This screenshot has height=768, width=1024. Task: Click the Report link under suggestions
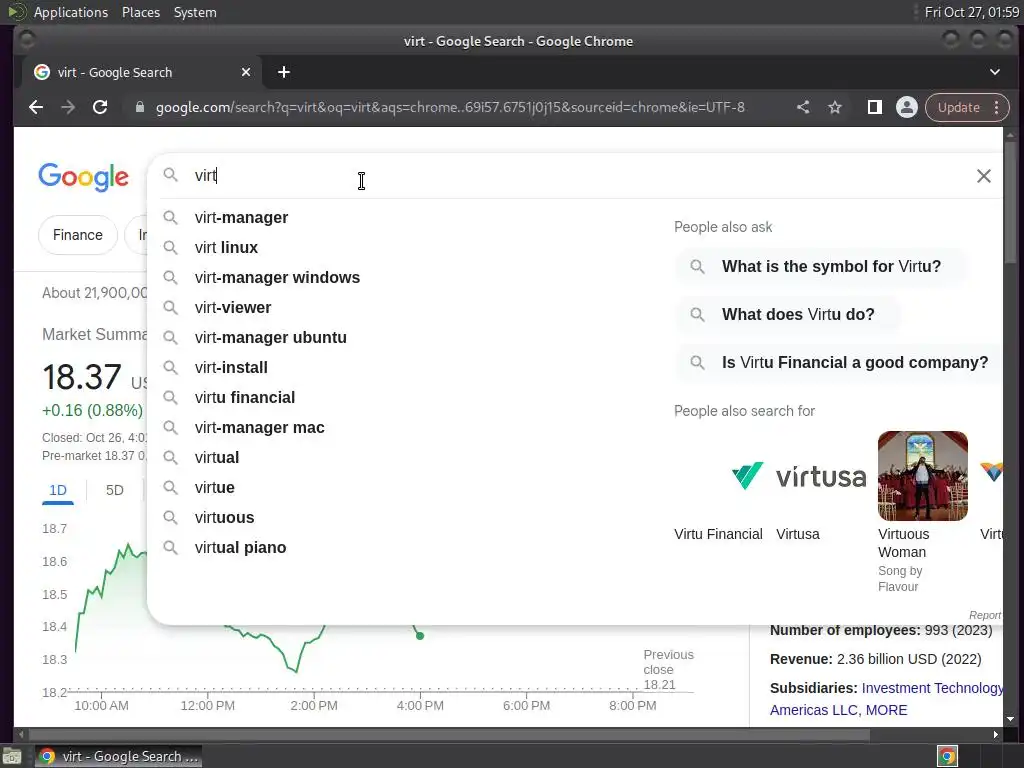[x=985, y=615]
